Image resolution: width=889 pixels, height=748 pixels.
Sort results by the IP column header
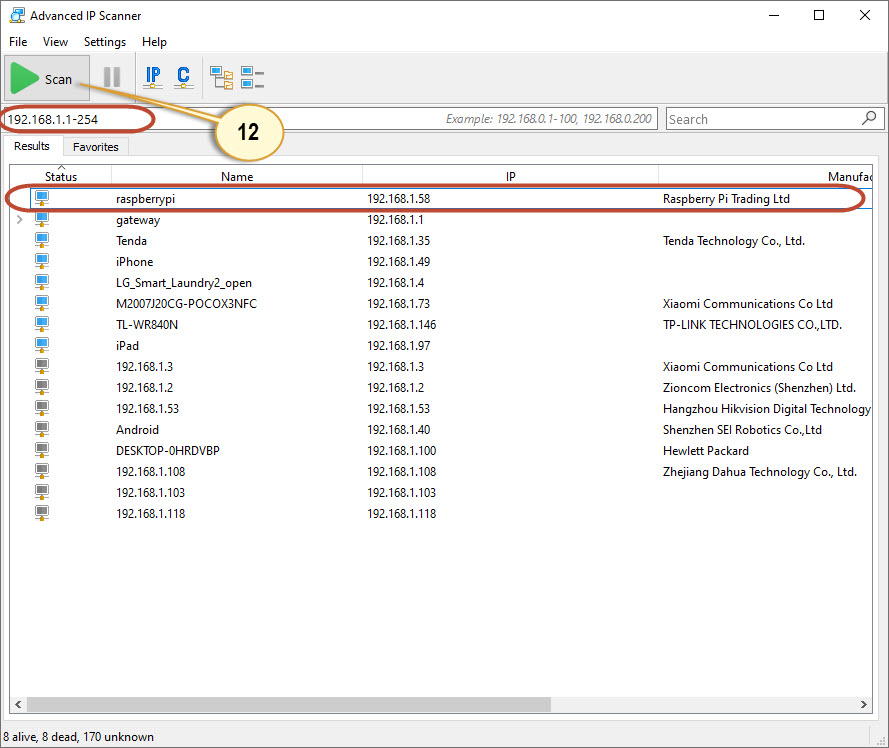510,176
